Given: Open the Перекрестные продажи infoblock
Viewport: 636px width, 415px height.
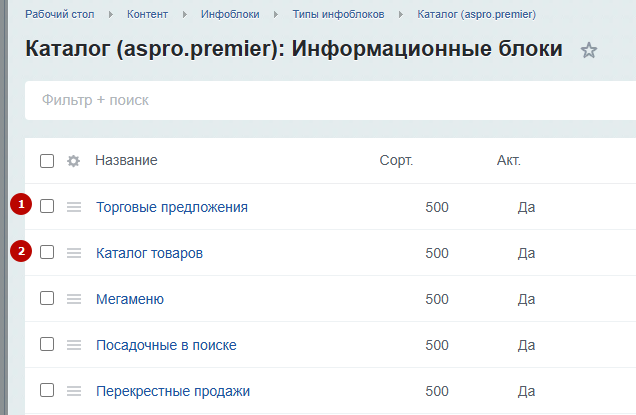Looking at the screenshot, I should (173, 391).
